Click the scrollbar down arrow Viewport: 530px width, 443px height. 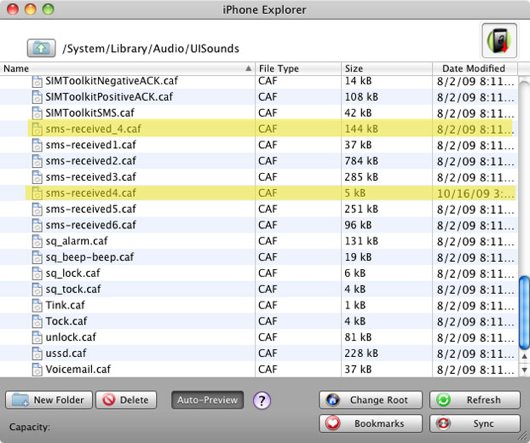tap(524, 370)
